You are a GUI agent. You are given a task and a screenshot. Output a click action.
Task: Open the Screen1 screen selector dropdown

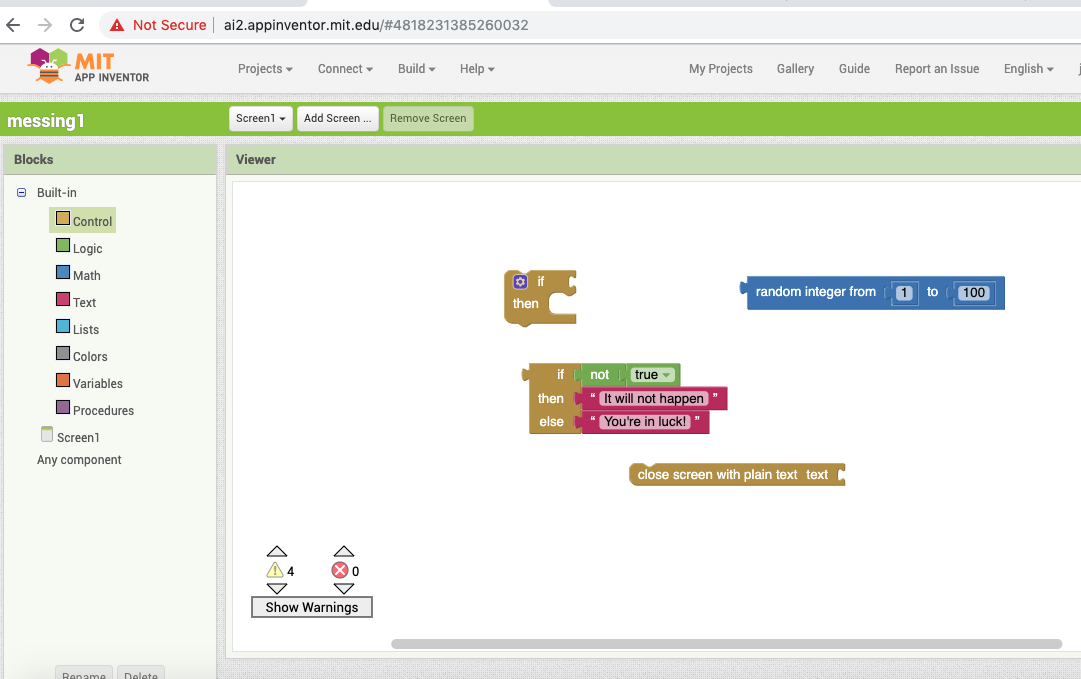coord(261,119)
